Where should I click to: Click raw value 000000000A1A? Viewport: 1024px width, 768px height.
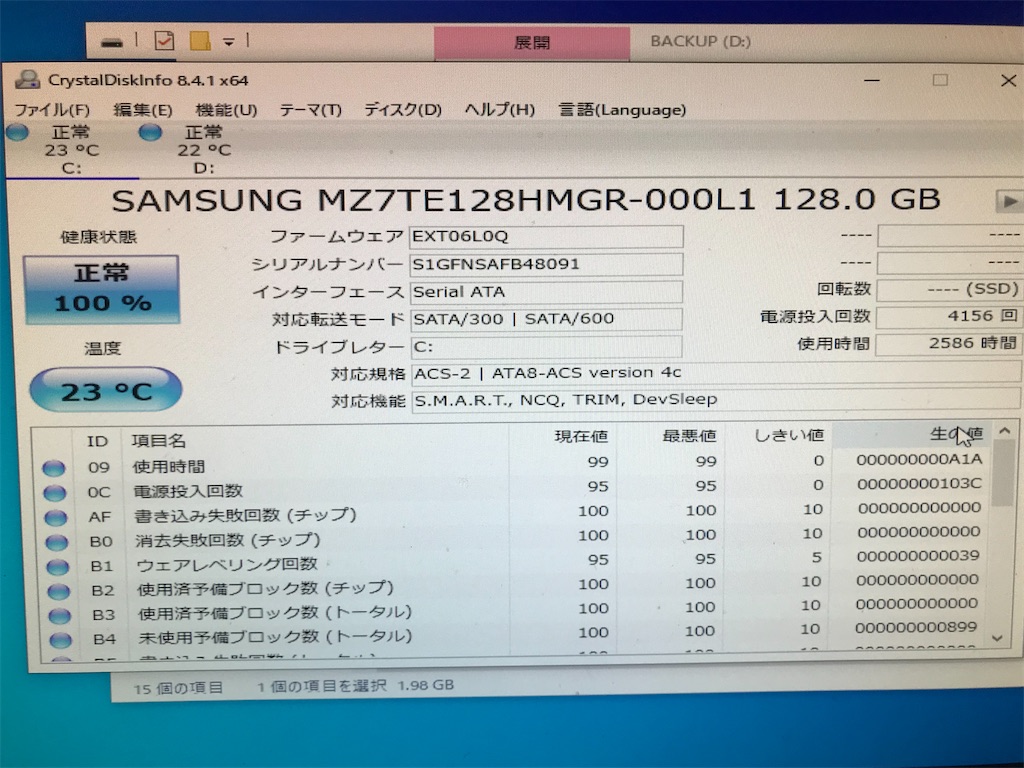[x=920, y=459]
